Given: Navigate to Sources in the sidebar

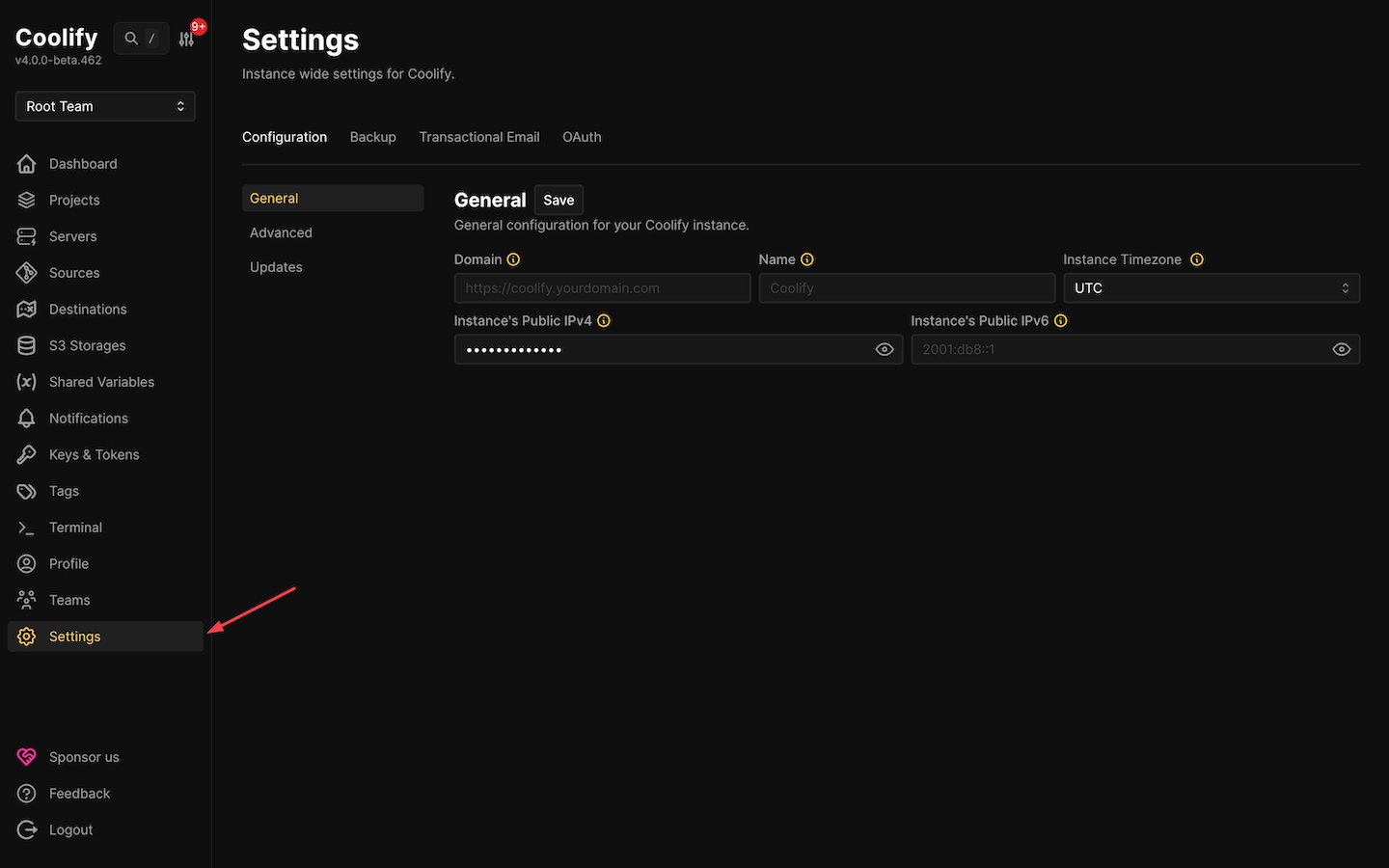Looking at the screenshot, I should 74,272.
